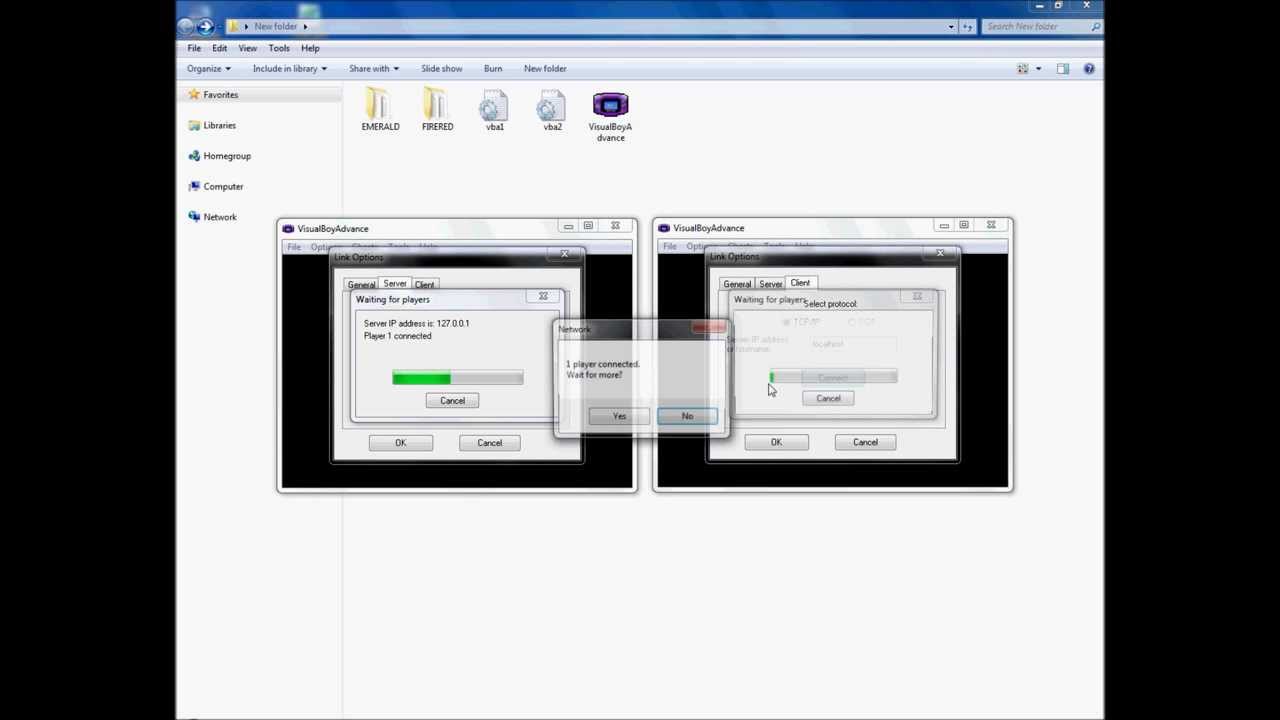
Task: Click 'Server IP address is: 127.0.0.1' text
Action: click(x=416, y=323)
